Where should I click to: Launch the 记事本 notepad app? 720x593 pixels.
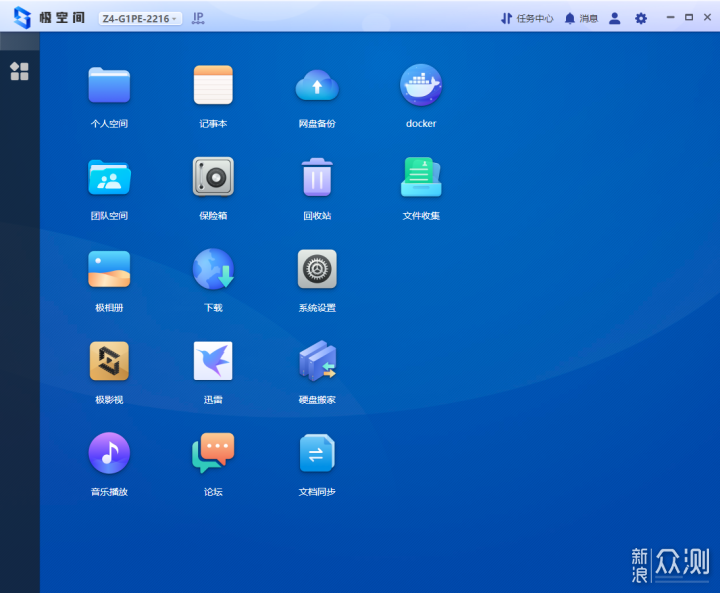click(x=213, y=85)
